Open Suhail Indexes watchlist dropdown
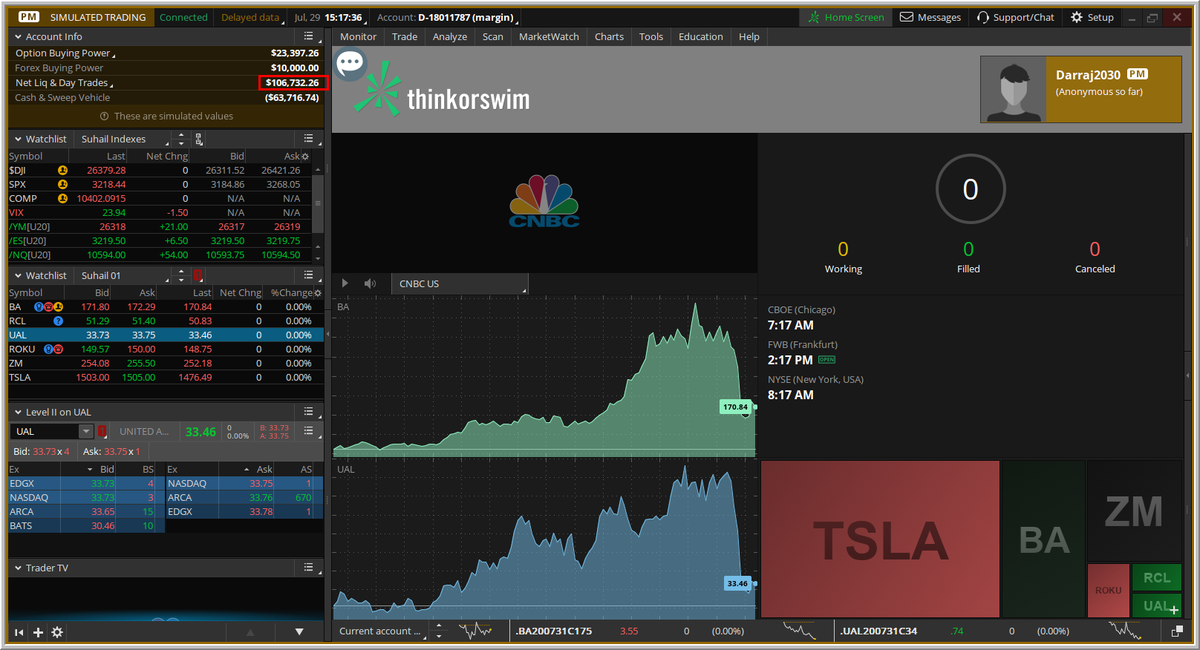Image resolution: width=1200 pixels, height=650 pixels. click(x=120, y=139)
